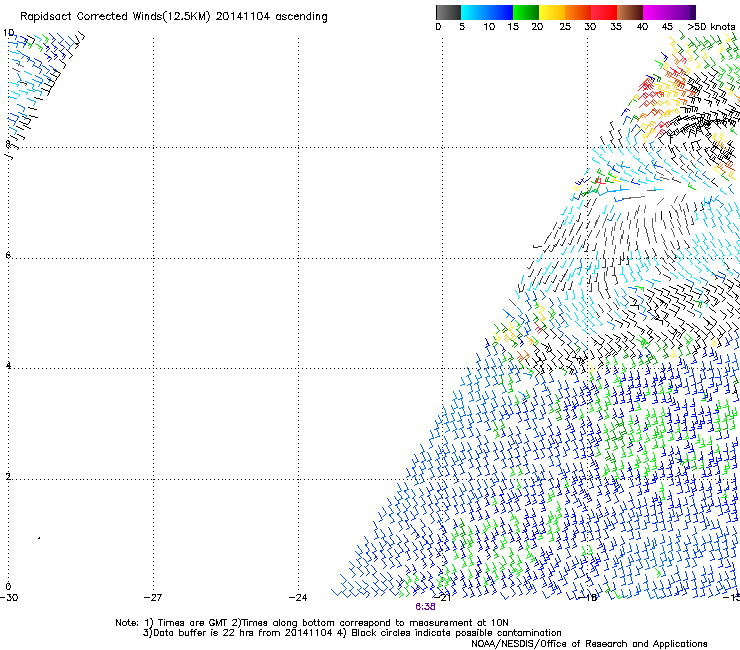Click the 'Times are GMT' note line
The height and width of the screenshot is (650, 740).
click(312, 623)
